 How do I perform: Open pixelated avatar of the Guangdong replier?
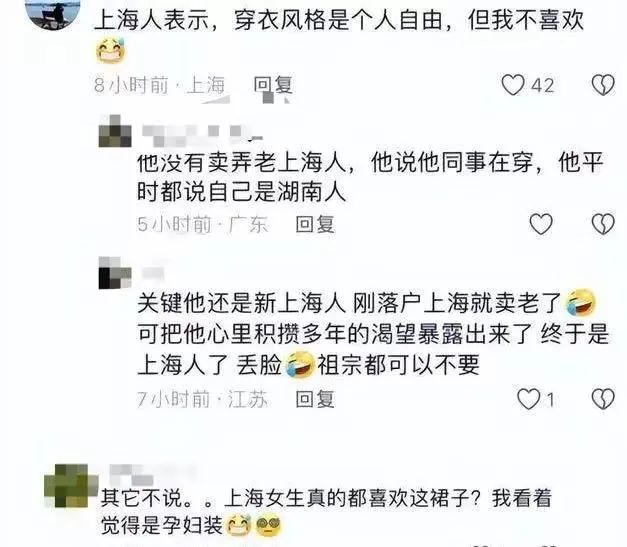pyautogui.click(x=115, y=131)
